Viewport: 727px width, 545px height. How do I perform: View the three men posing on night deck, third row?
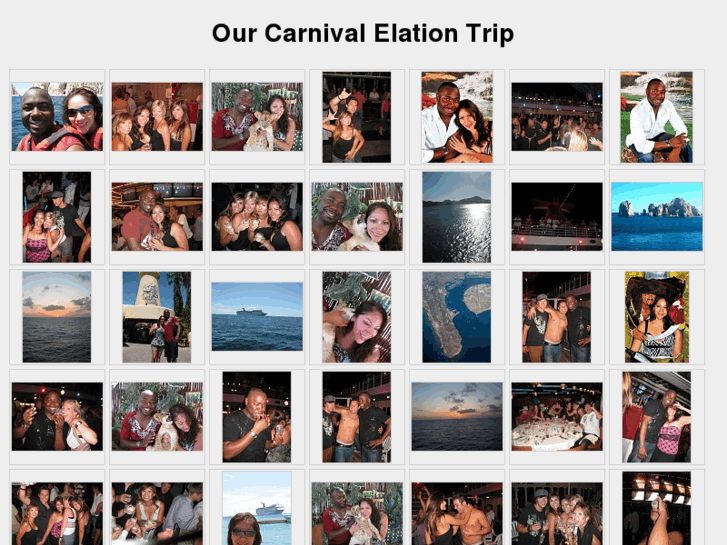pyautogui.click(x=556, y=317)
